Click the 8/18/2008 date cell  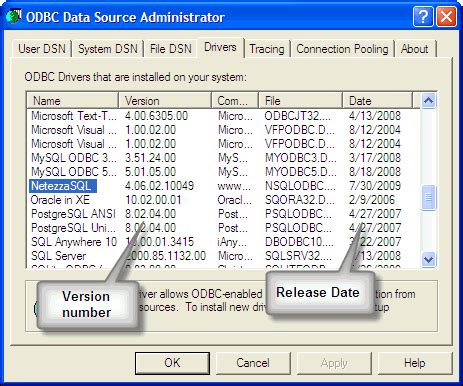tap(375, 172)
